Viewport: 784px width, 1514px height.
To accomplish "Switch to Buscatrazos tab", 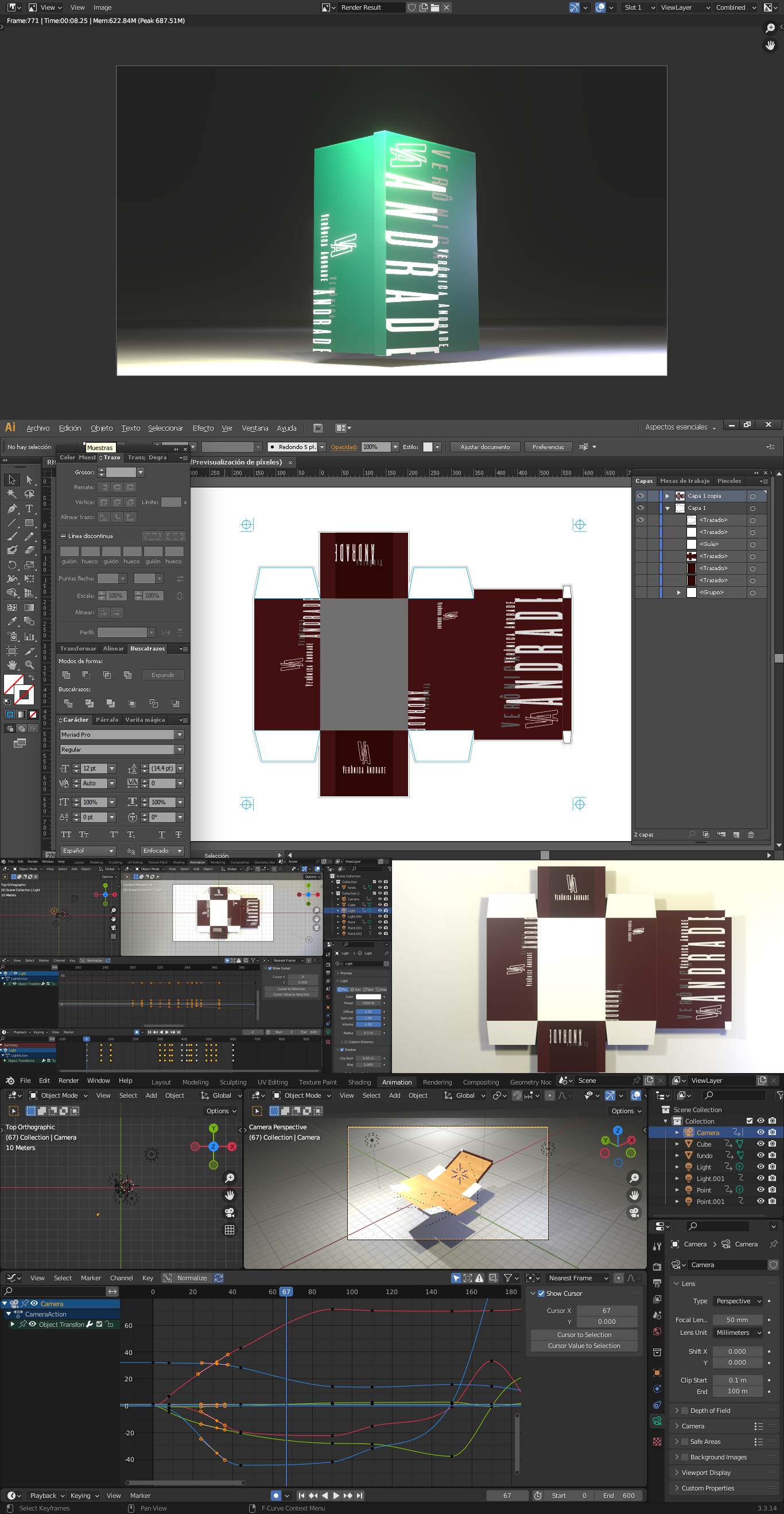I will point(148,648).
